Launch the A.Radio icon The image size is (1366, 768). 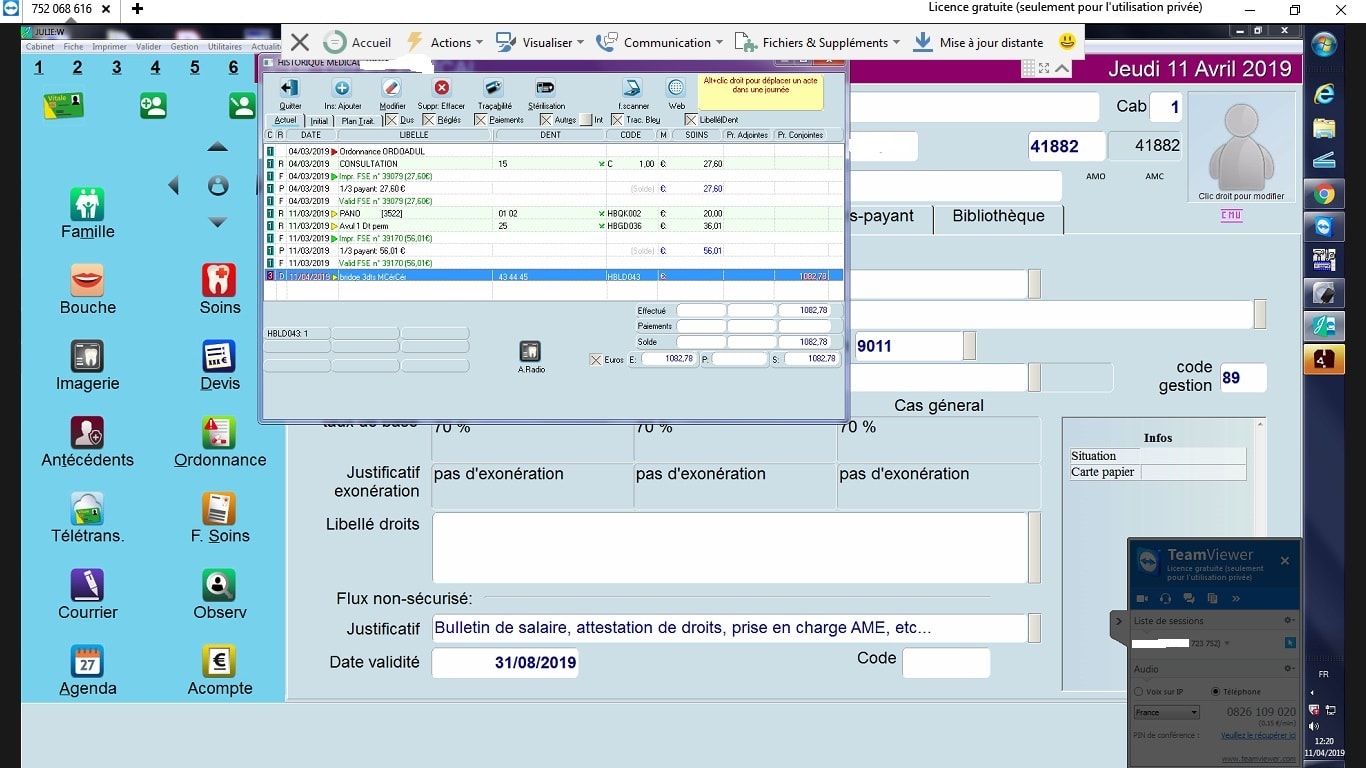(530, 352)
